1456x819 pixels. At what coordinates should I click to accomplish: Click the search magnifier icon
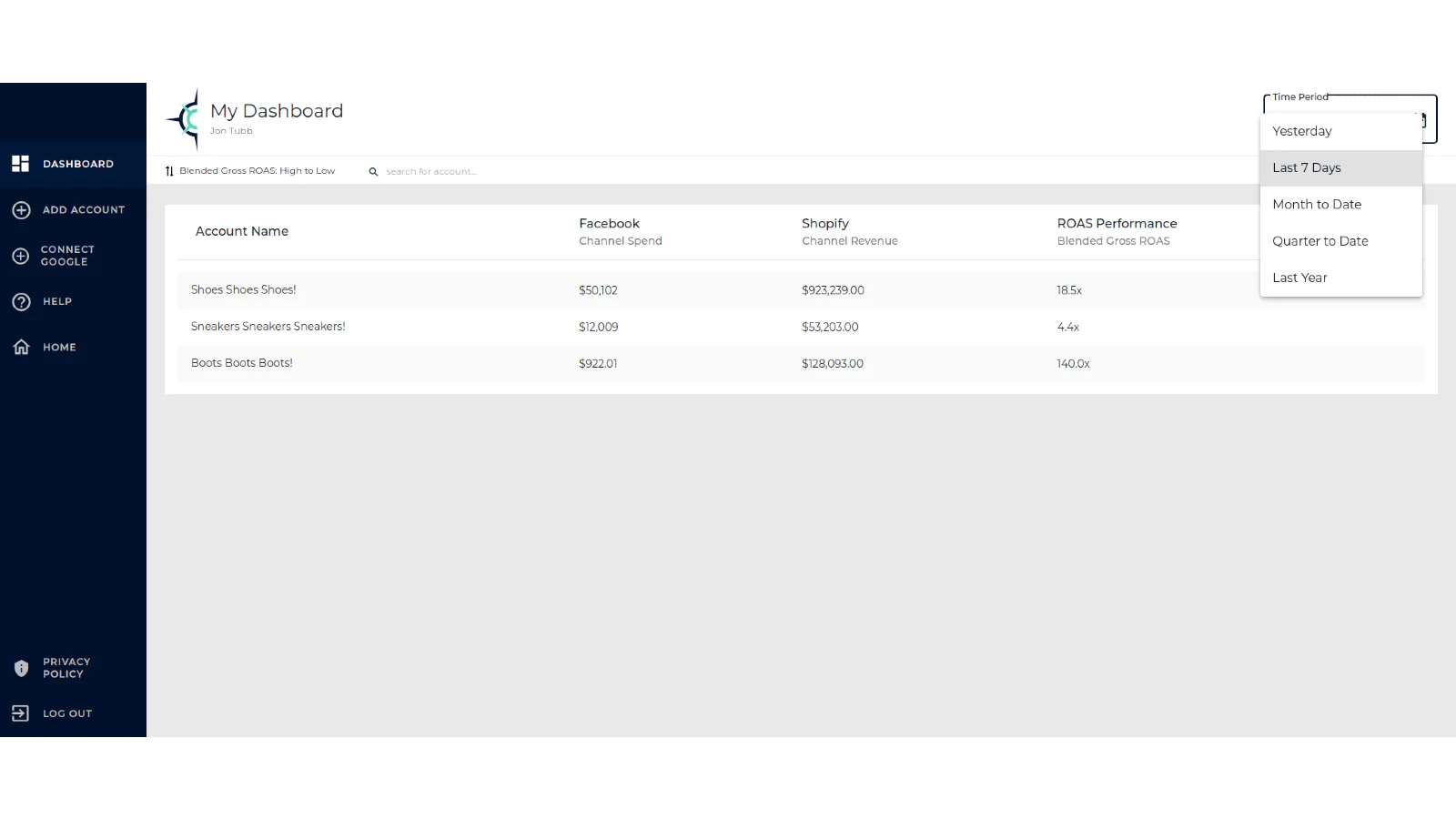pos(373,172)
